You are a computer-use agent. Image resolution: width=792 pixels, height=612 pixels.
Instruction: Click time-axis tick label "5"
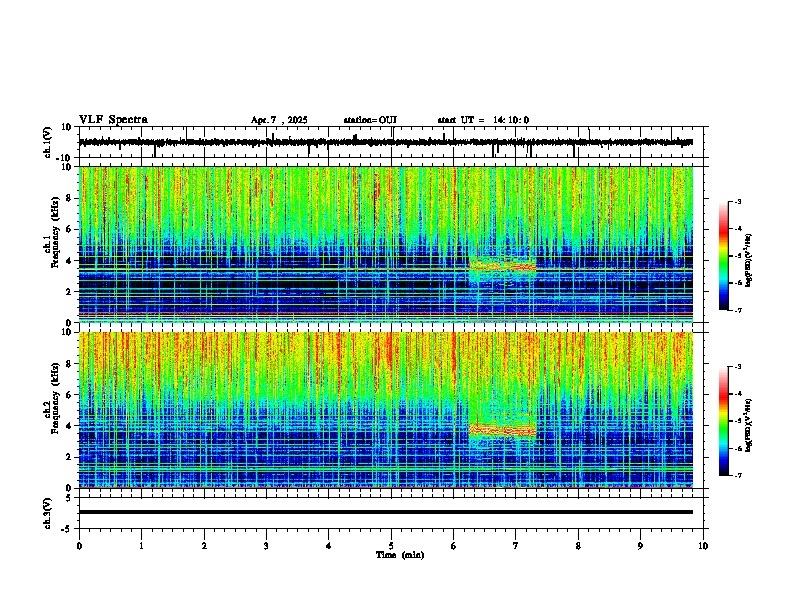point(391,546)
